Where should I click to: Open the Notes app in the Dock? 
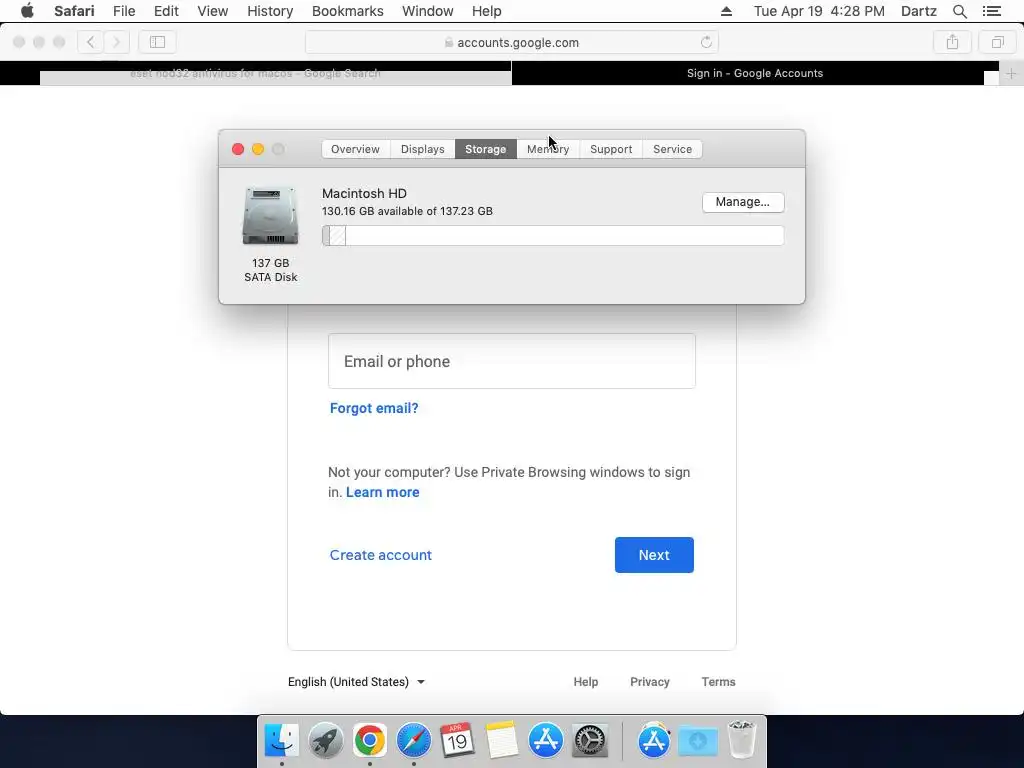click(x=502, y=740)
